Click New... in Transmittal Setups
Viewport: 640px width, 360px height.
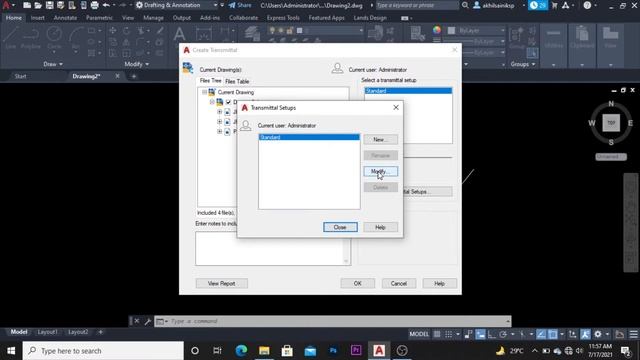coord(380,140)
